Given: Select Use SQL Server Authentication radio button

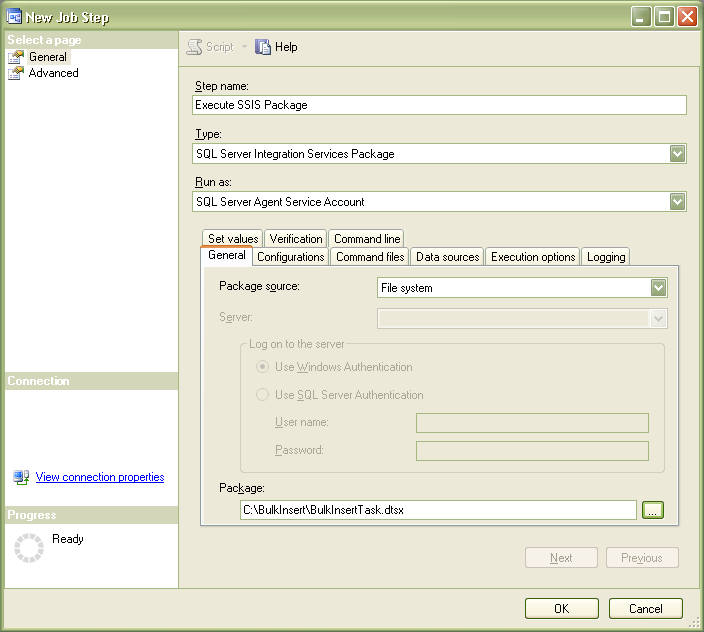Looking at the screenshot, I should tap(262, 395).
